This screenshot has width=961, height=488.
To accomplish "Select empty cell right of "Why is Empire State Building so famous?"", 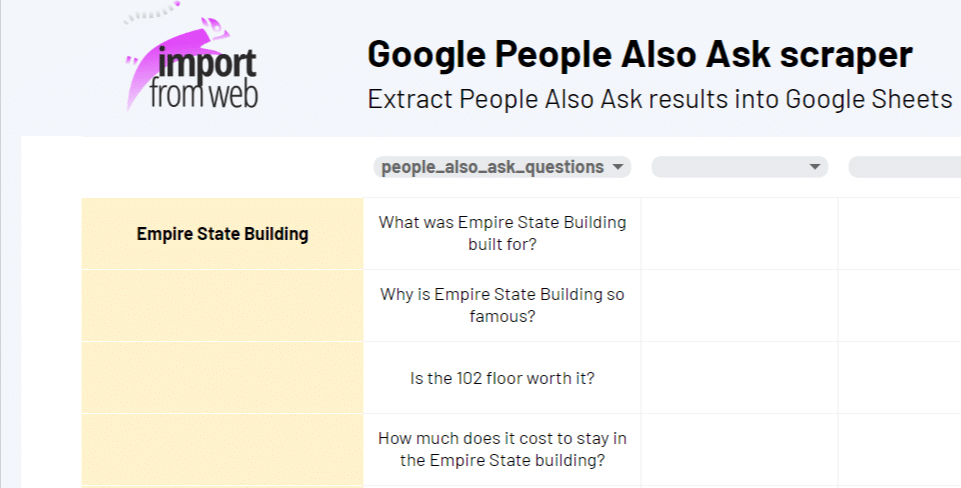I will (x=739, y=306).
